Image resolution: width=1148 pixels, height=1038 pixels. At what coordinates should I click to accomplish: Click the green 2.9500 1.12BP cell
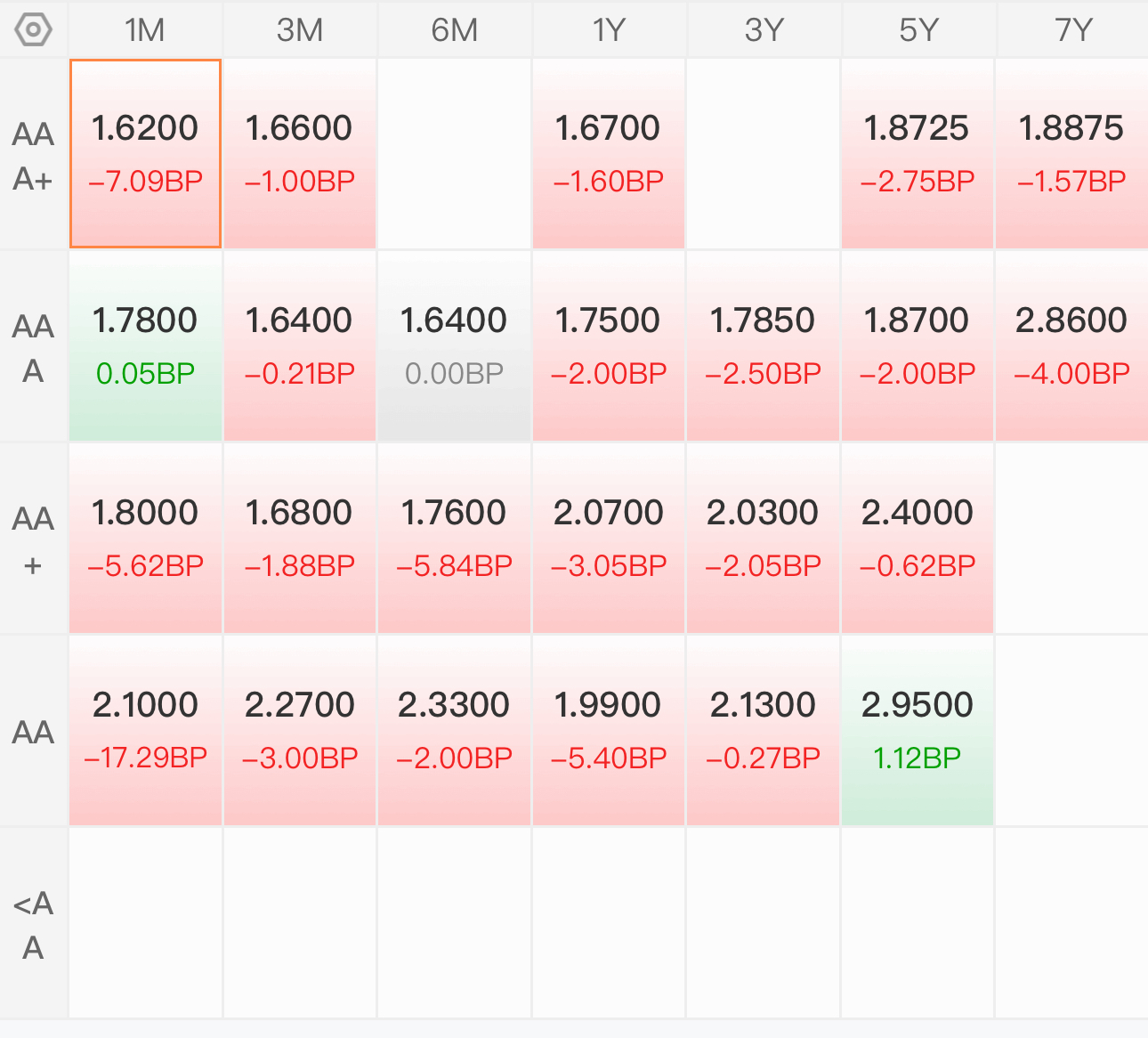[x=918, y=731]
